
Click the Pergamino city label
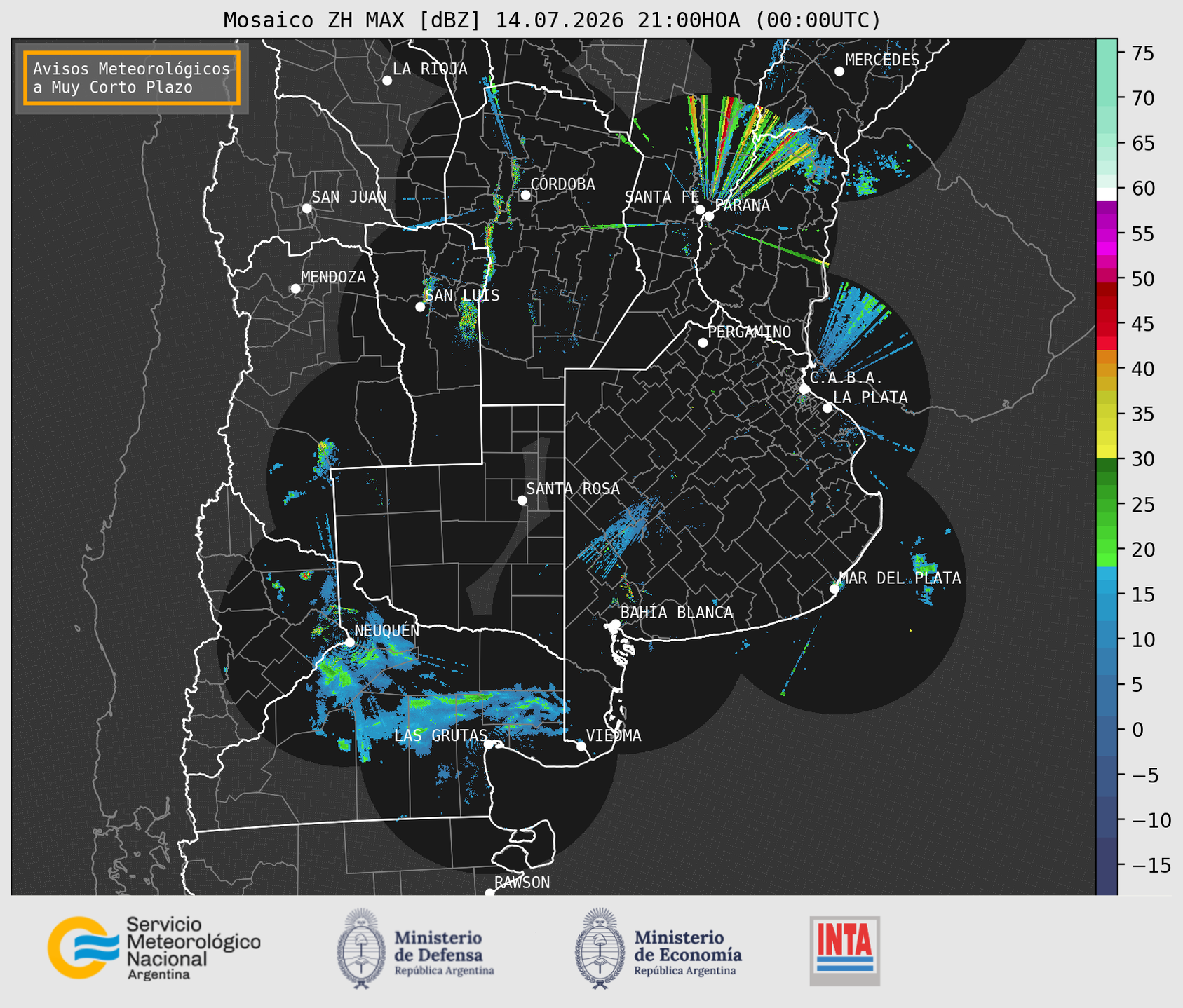pos(749,332)
